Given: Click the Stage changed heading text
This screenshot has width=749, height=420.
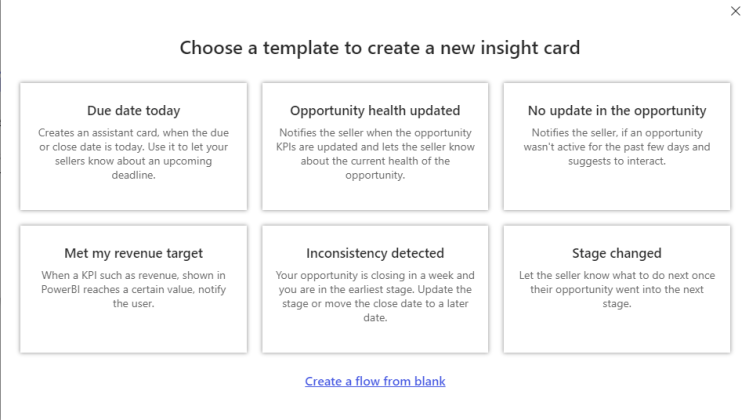Looking at the screenshot, I should (617, 253).
